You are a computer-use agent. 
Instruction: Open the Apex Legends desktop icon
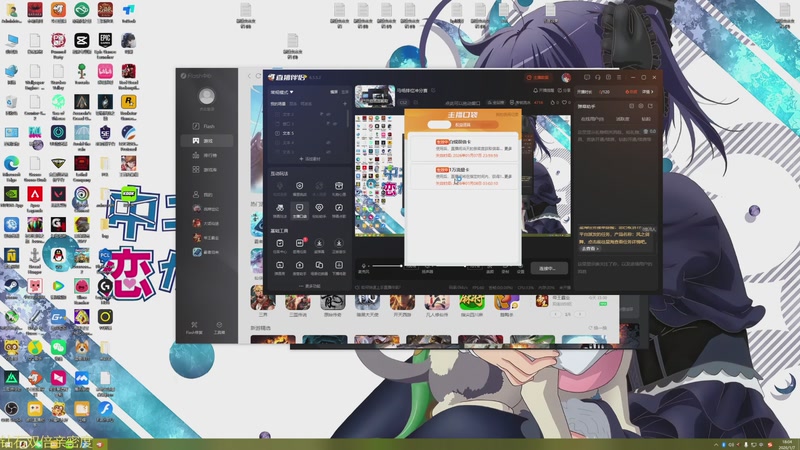point(35,198)
